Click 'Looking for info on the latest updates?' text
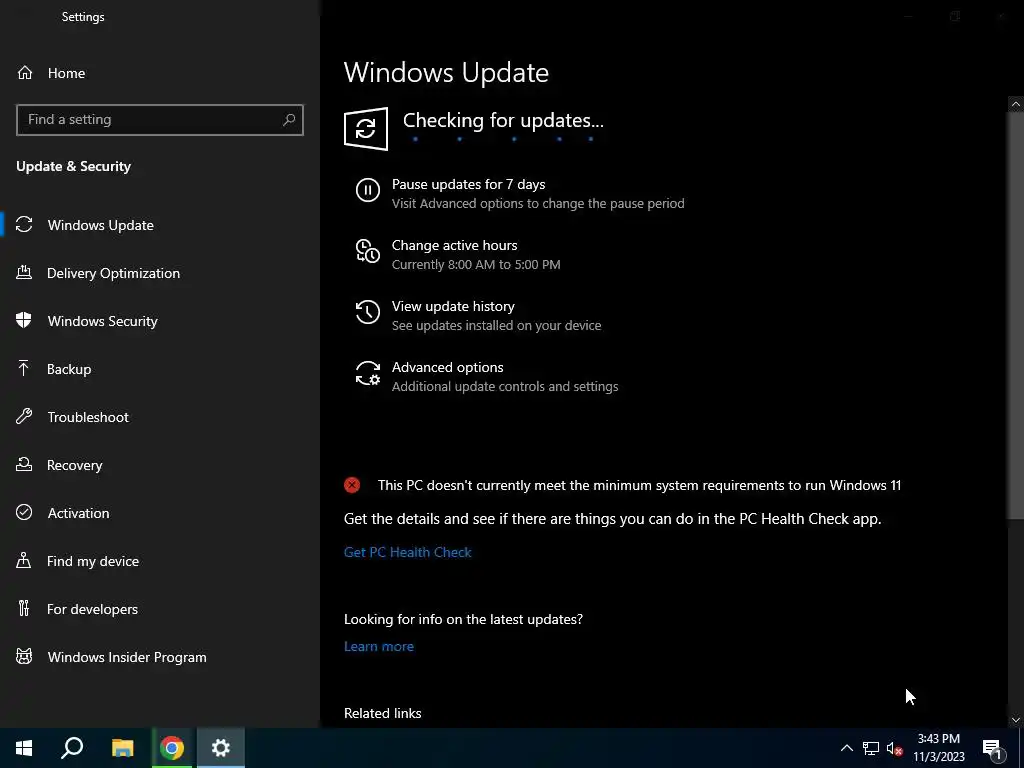This screenshot has width=1024, height=768. click(464, 619)
